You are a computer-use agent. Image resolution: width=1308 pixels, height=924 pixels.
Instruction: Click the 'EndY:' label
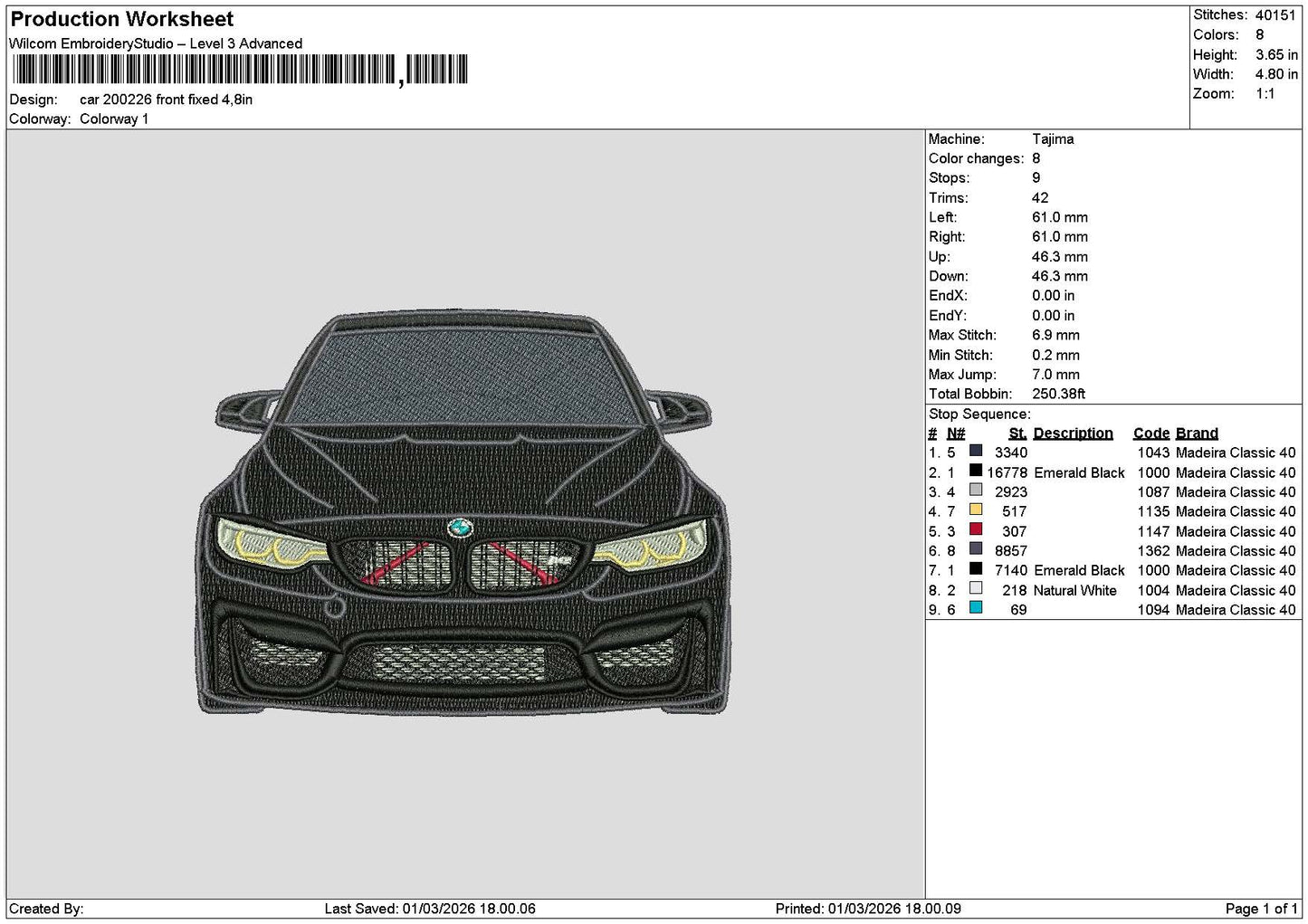(x=948, y=316)
